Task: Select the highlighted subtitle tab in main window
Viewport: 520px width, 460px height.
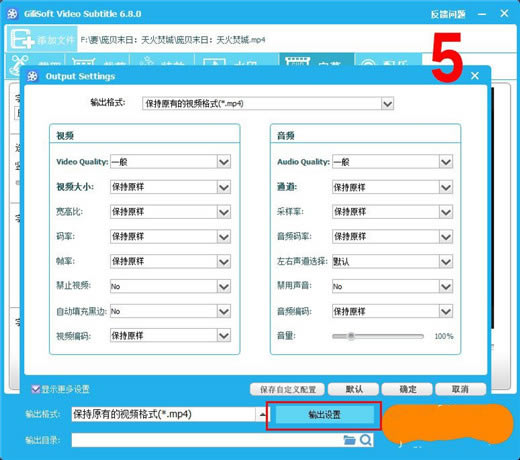Action: pyautogui.click(x=316, y=60)
